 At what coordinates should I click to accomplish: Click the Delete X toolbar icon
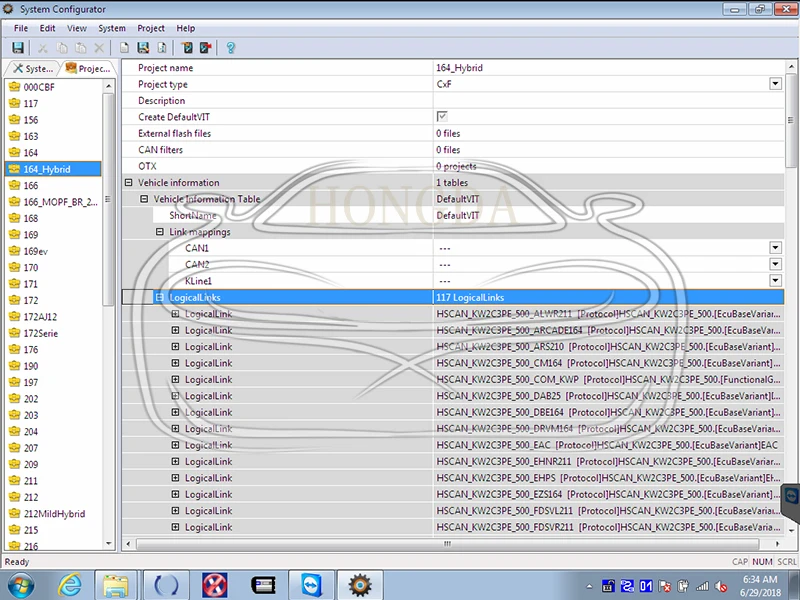(x=99, y=48)
